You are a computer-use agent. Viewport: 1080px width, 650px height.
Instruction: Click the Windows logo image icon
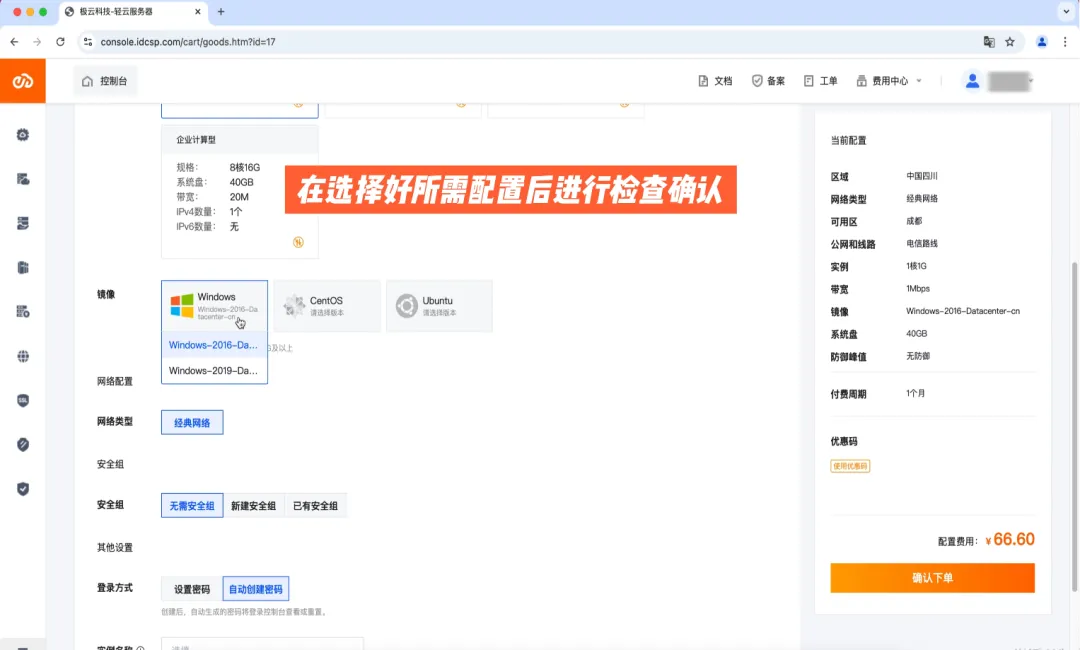pos(182,306)
